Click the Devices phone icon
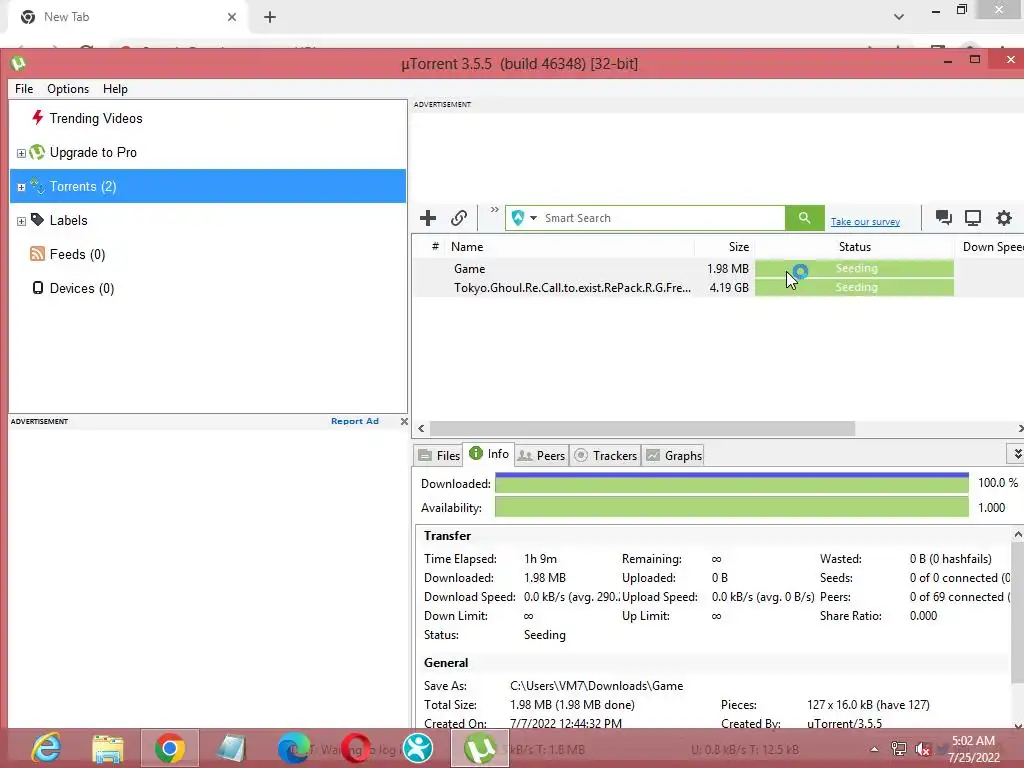The height and width of the screenshot is (768, 1024). 38,287
